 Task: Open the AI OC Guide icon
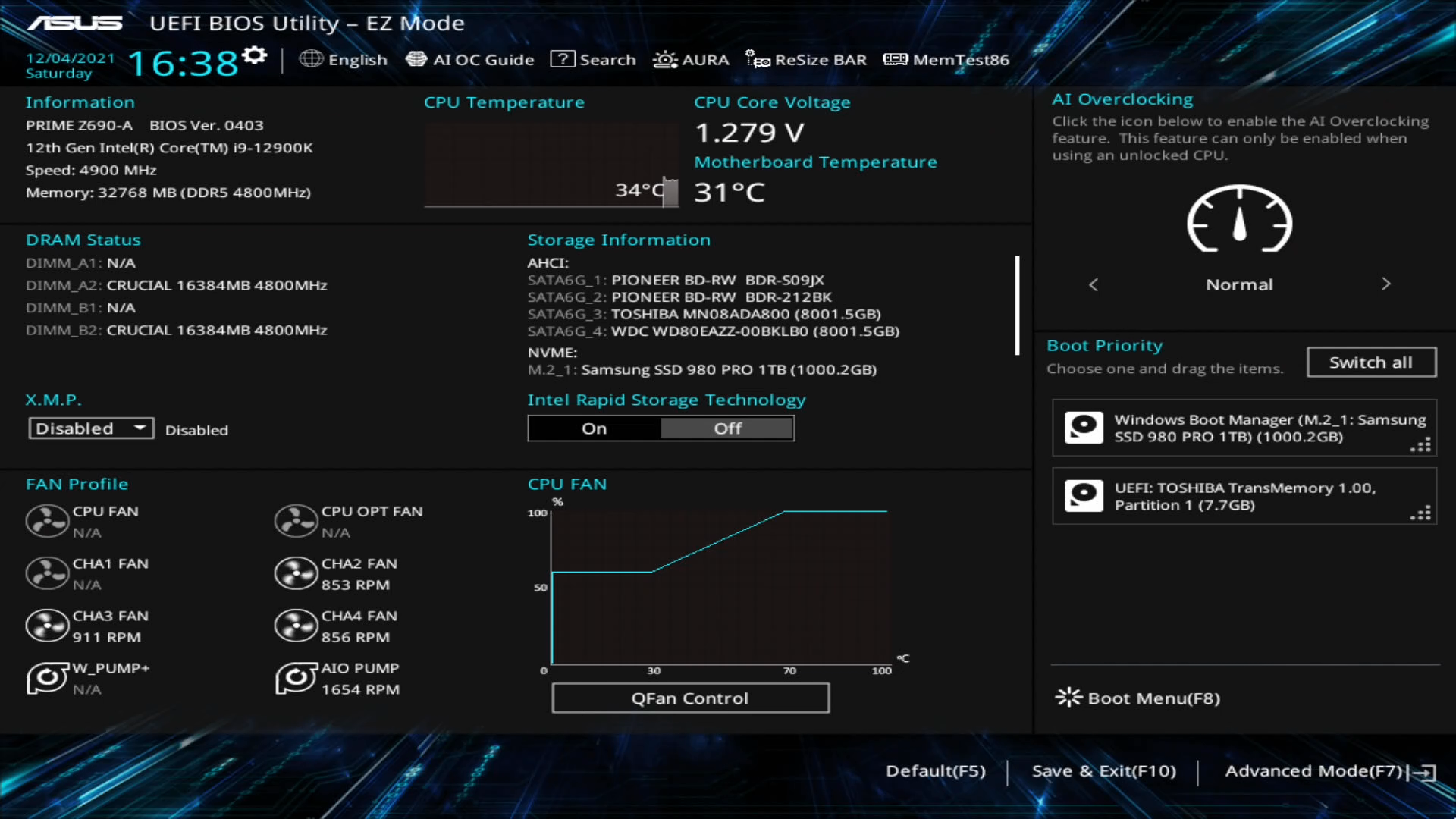(416, 59)
